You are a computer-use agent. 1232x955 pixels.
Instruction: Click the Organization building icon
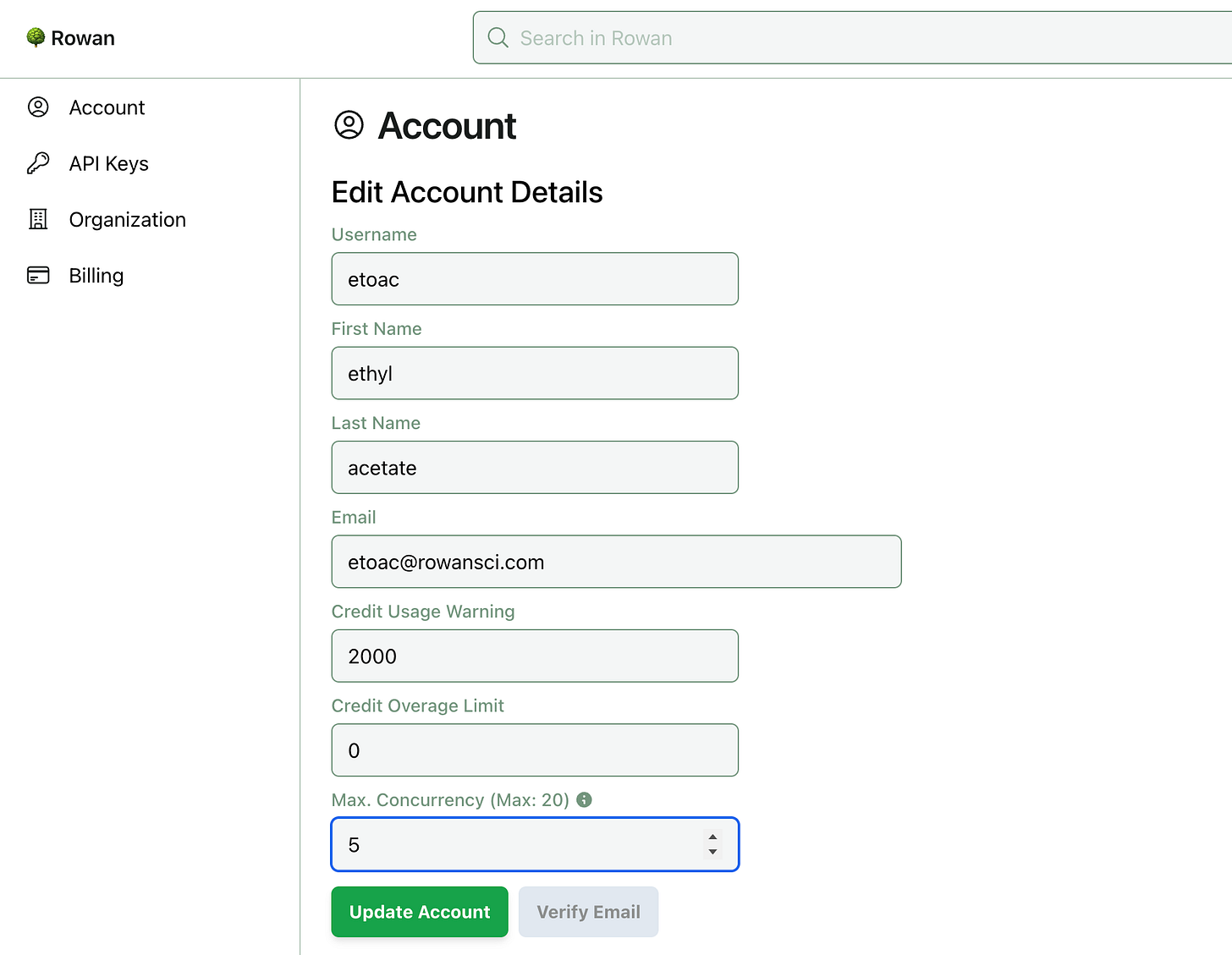click(38, 219)
